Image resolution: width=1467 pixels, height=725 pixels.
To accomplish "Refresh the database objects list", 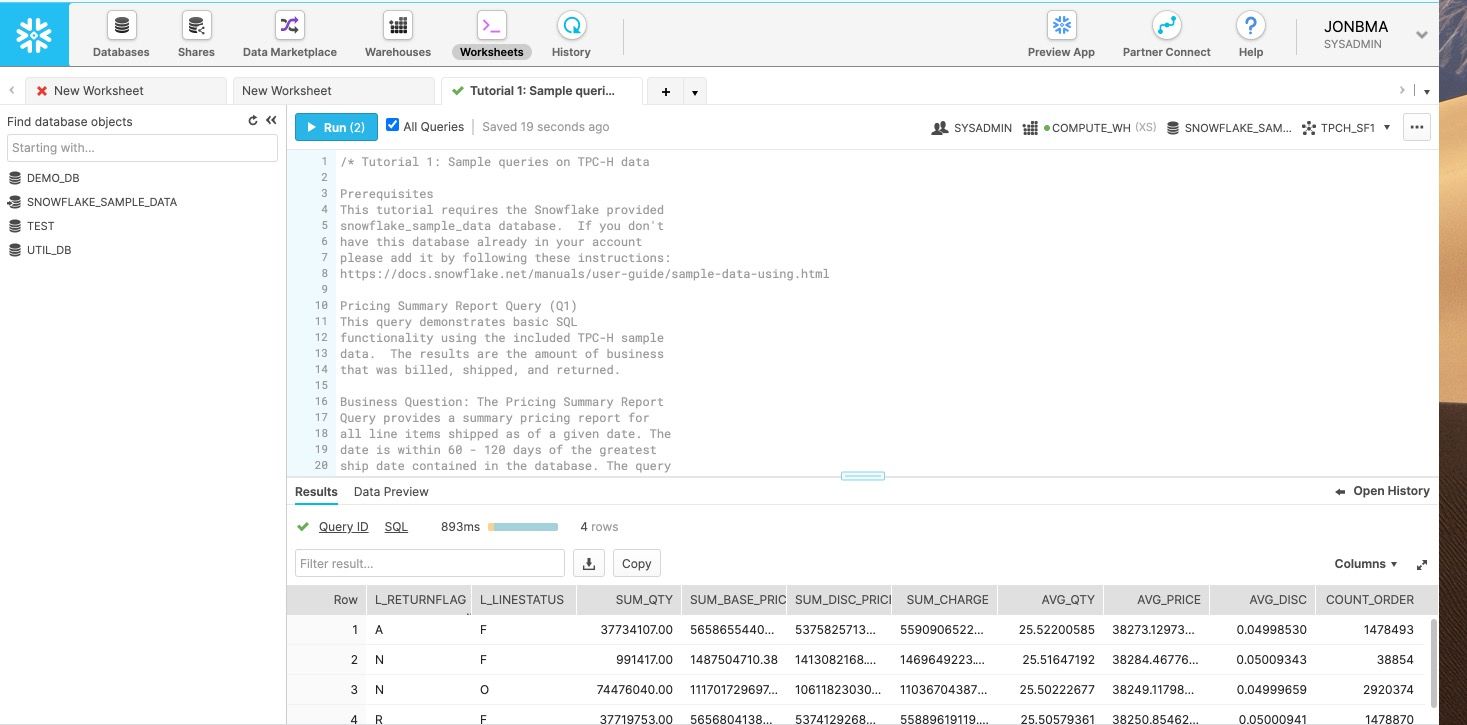I will click(253, 121).
